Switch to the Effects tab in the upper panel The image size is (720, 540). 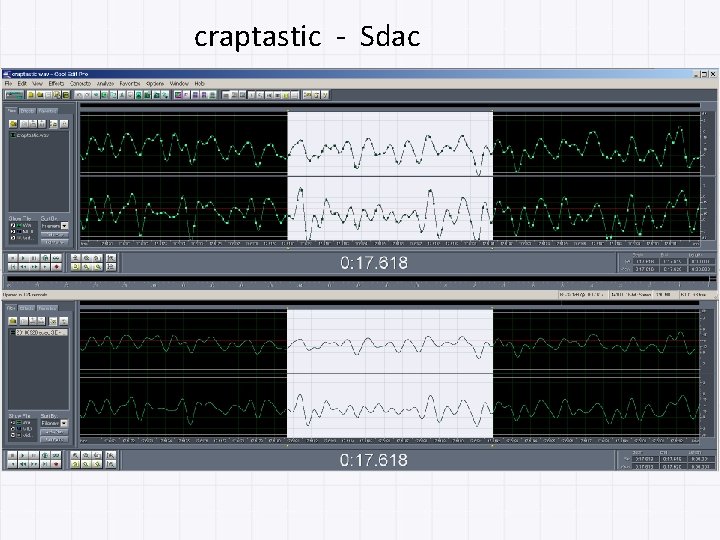pyautogui.click(x=28, y=111)
